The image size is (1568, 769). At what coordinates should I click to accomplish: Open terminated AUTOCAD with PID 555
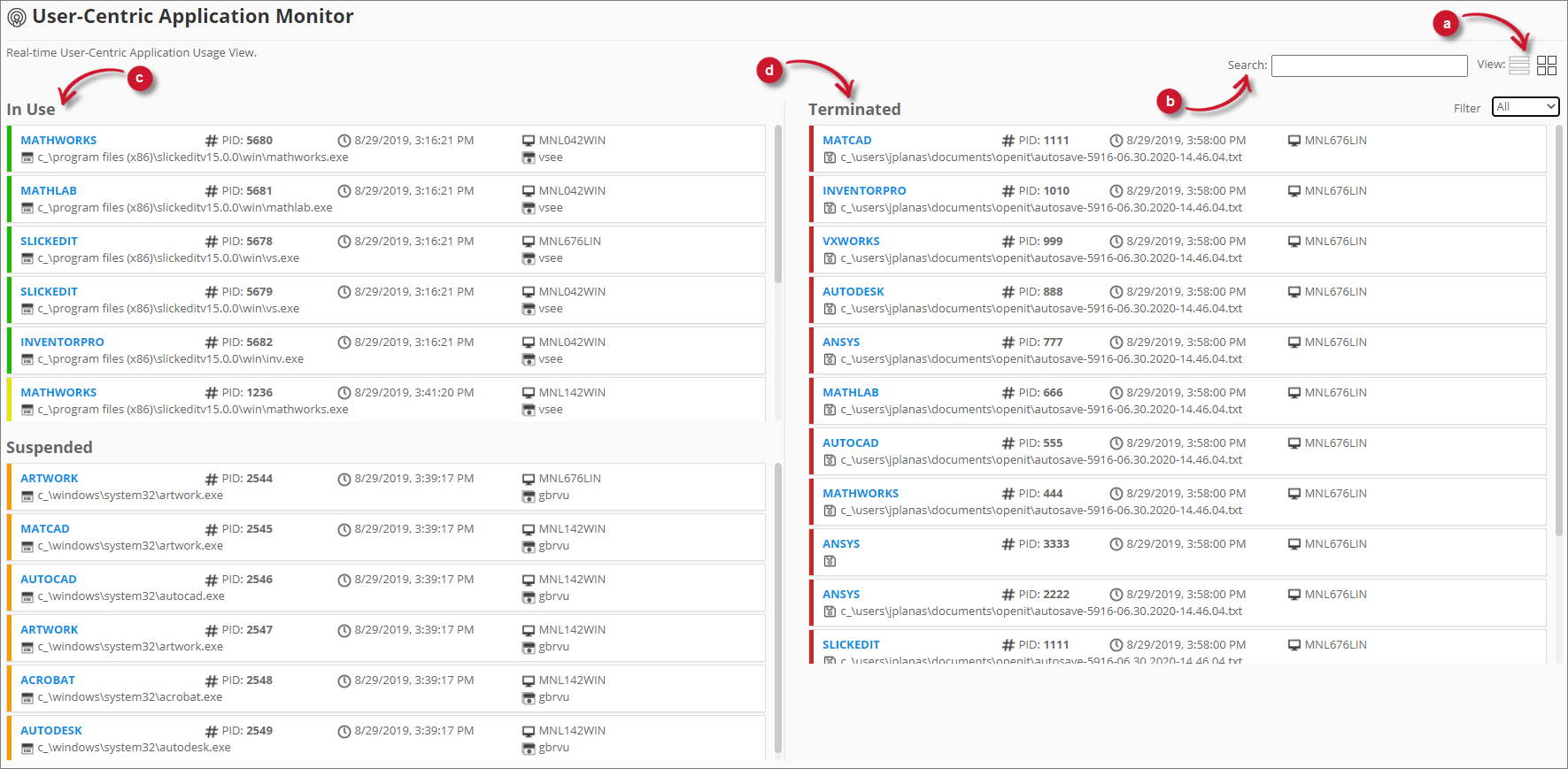(851, 442)
